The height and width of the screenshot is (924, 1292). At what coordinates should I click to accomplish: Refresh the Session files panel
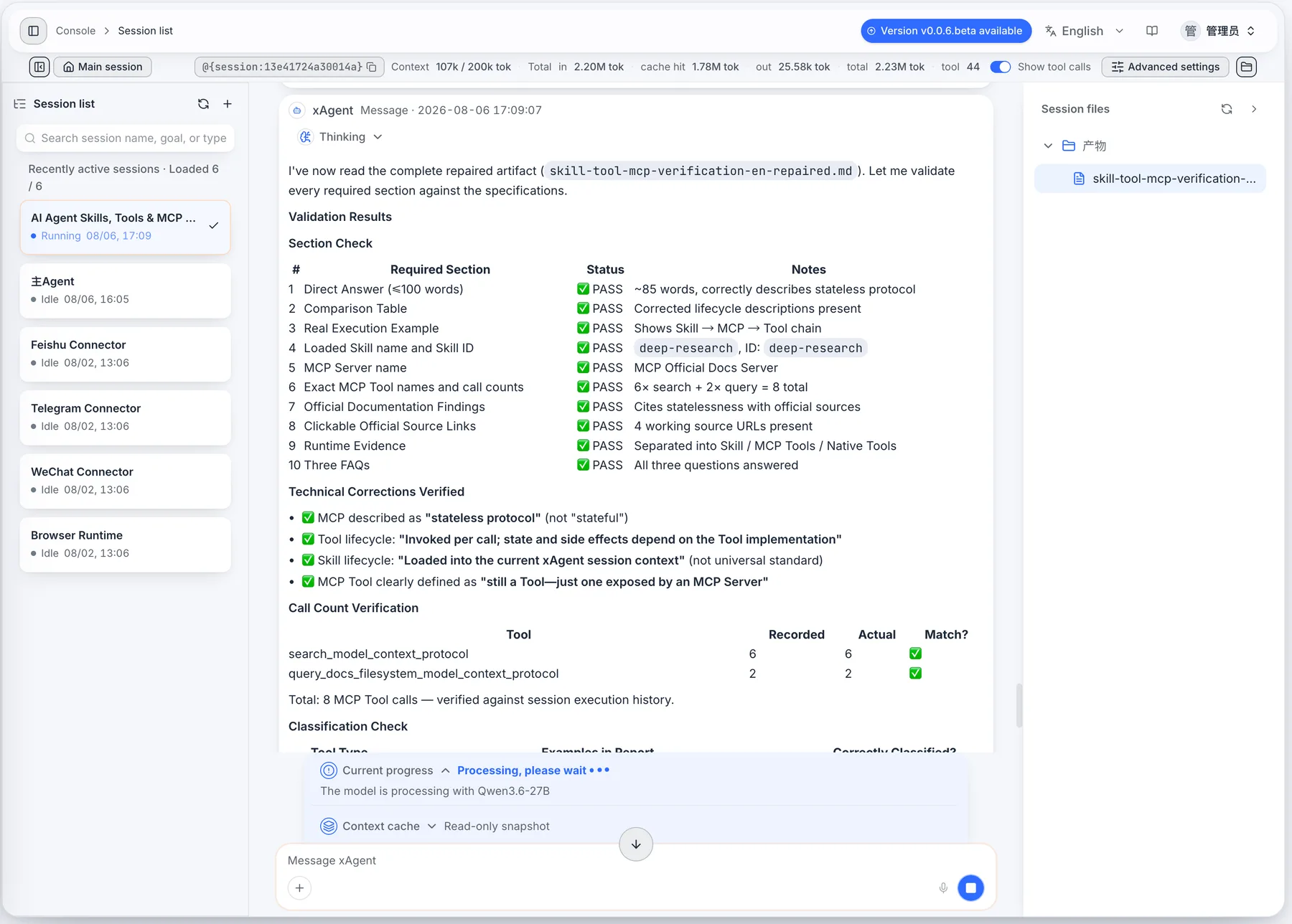pyautogui.click(x=1227, y=109)
